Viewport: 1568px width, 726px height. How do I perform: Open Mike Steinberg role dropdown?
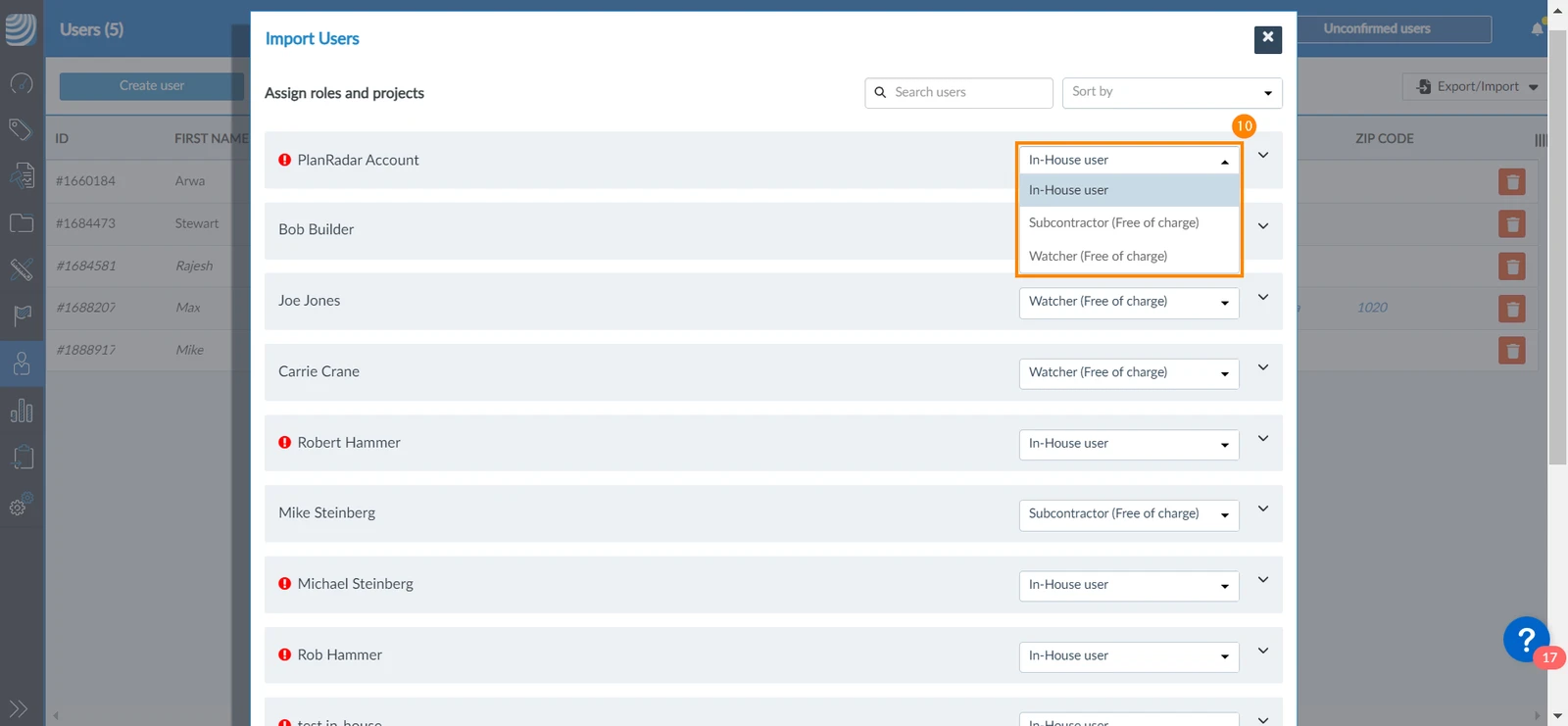pos(1129,514)
